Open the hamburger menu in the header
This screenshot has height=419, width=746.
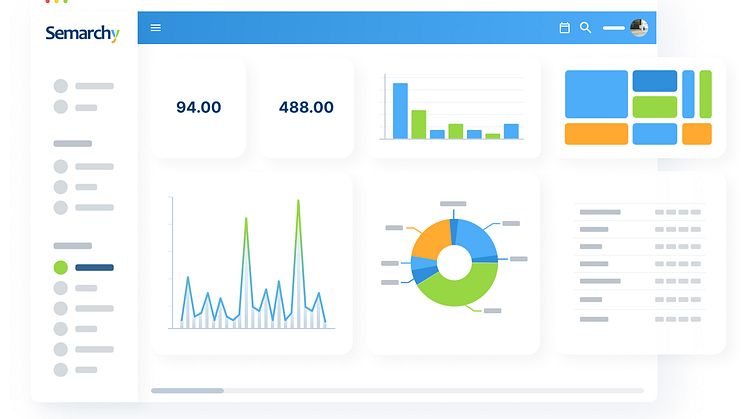click(155, 28)
